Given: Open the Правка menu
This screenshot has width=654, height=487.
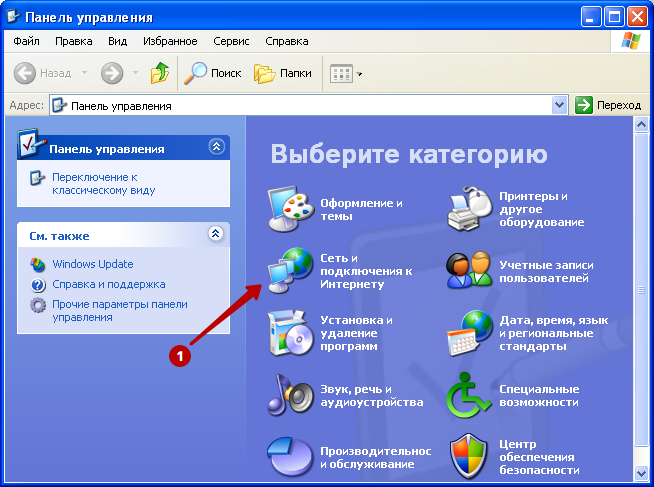Looking at the screenshot, I should coord(73,41).
